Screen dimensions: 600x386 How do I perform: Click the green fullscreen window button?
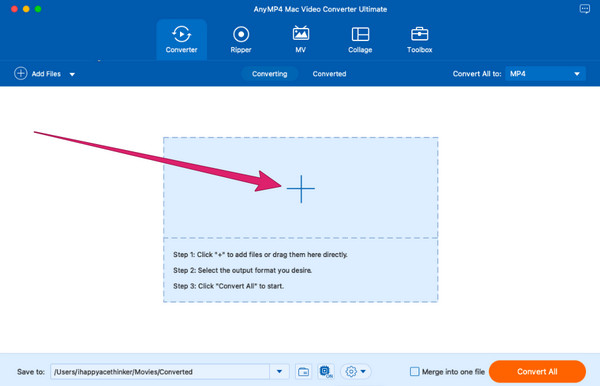38,9
